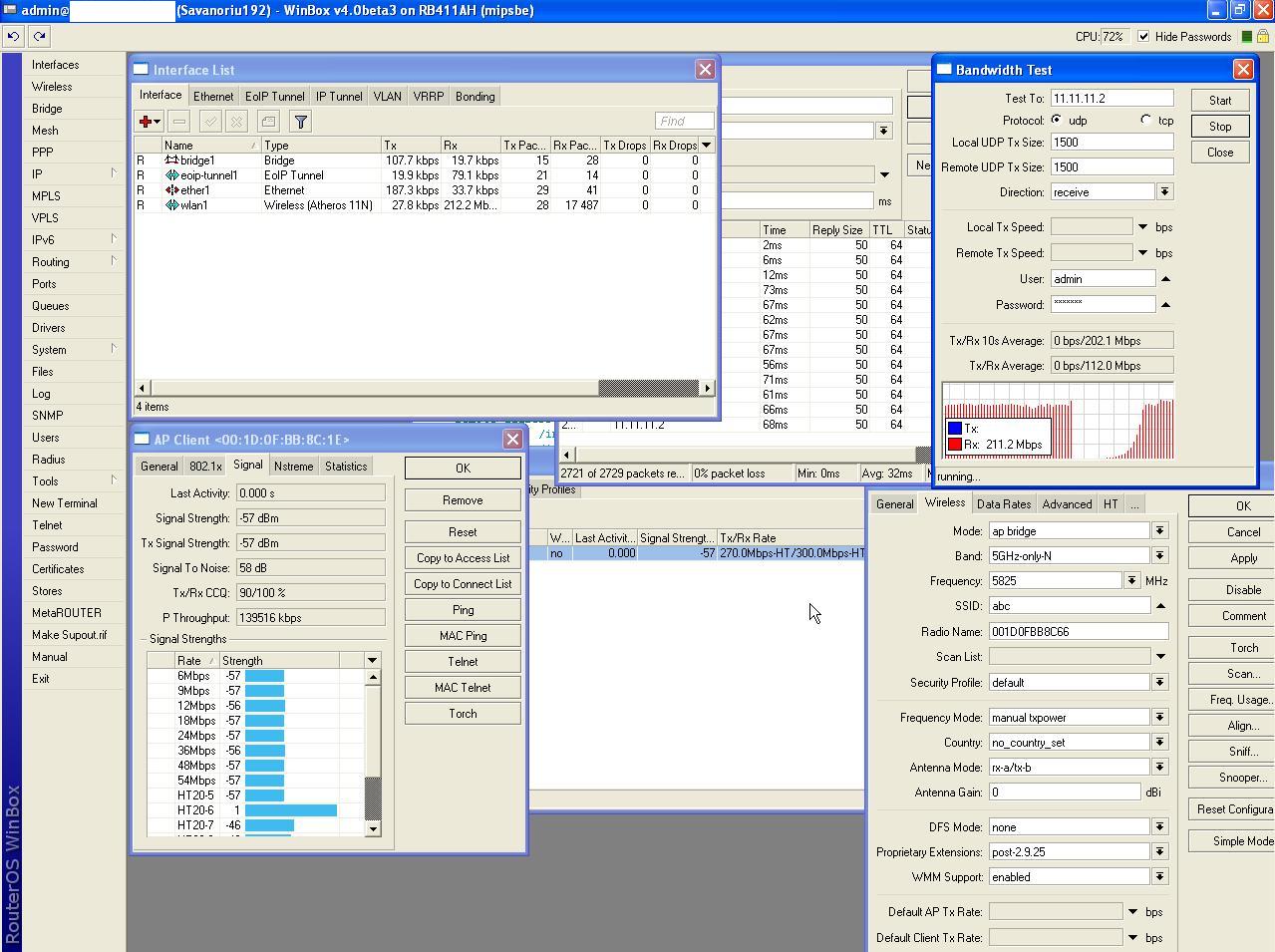Open the Wireless section in the sidebar

tap(51, 87)
